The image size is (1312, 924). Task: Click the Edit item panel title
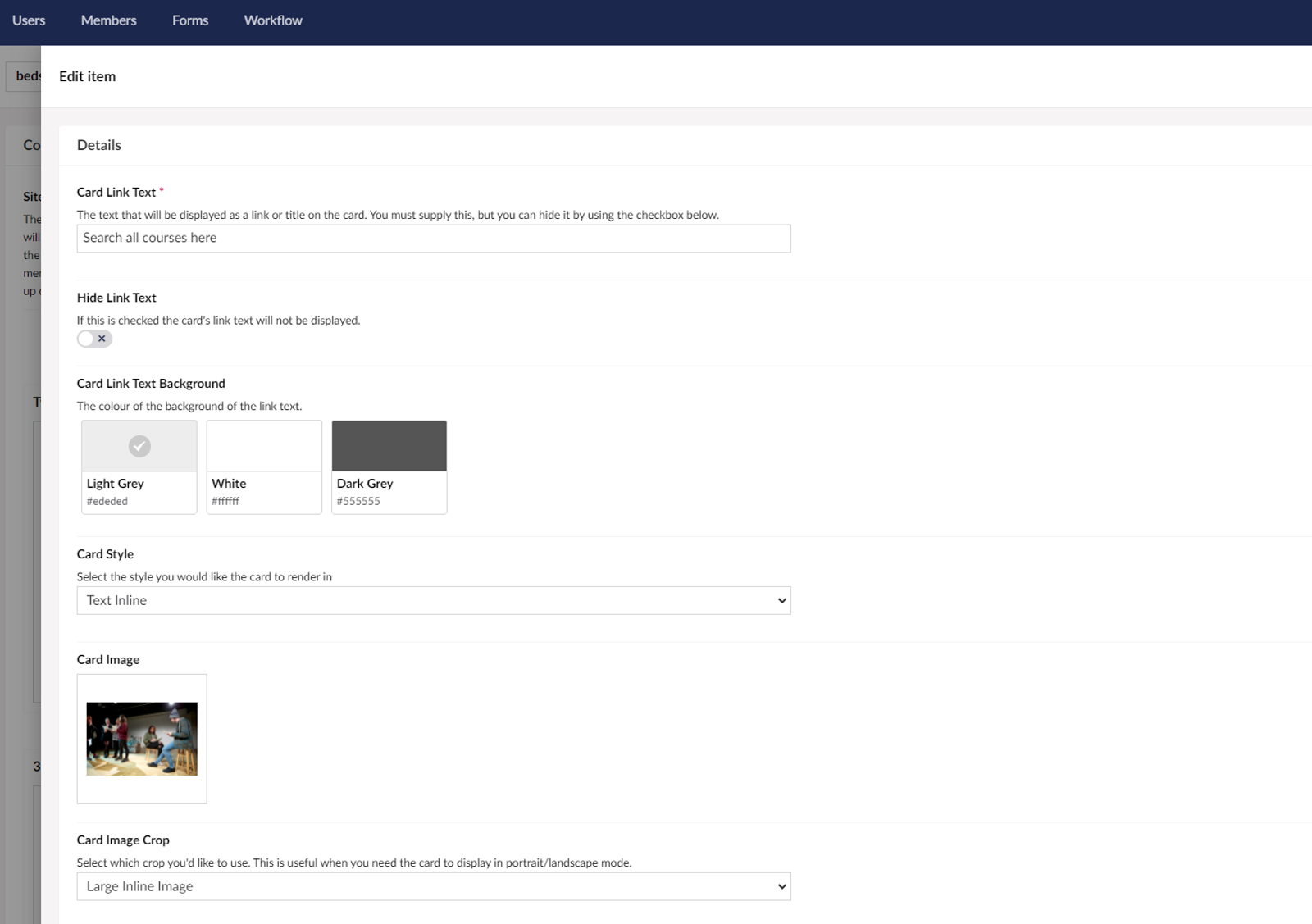pos(88,76)
